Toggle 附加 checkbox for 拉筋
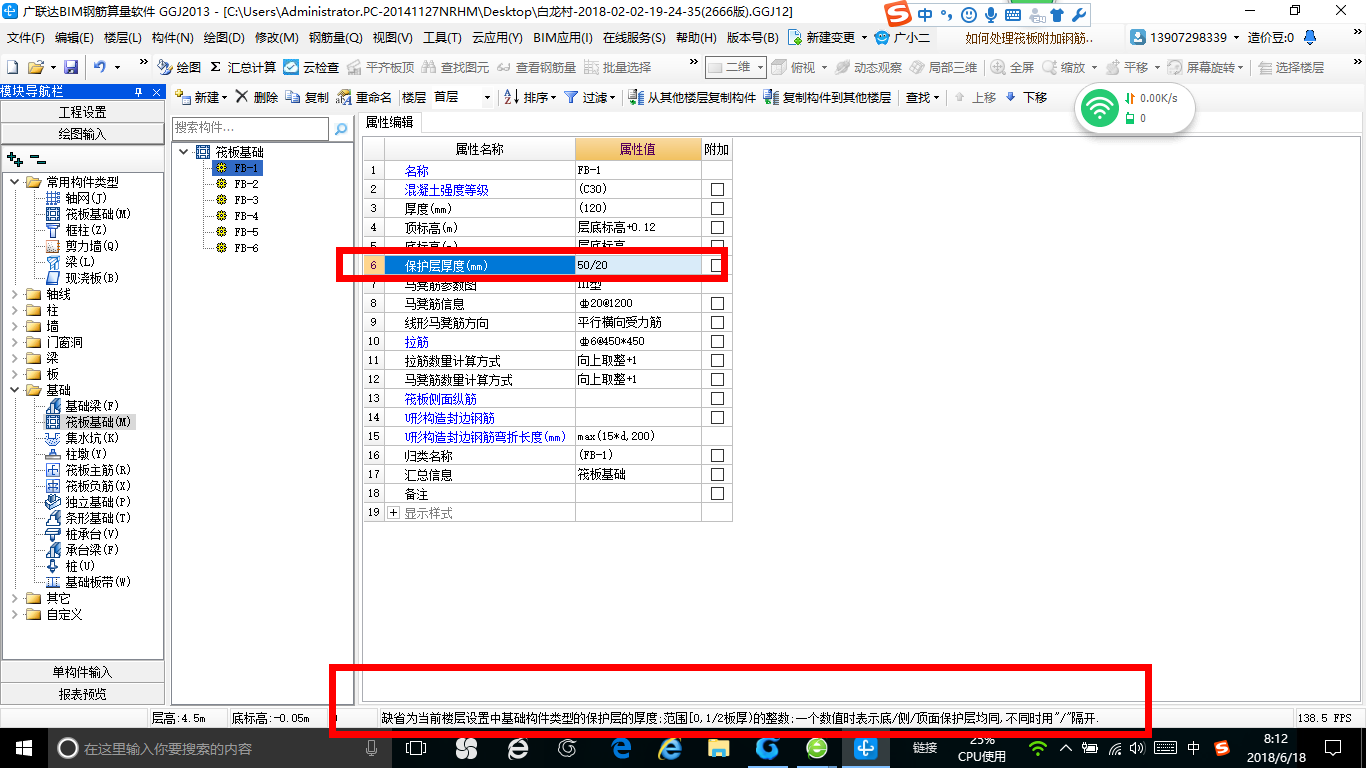1366x768 pixels. pyautogui.click(x=717, y=342)
